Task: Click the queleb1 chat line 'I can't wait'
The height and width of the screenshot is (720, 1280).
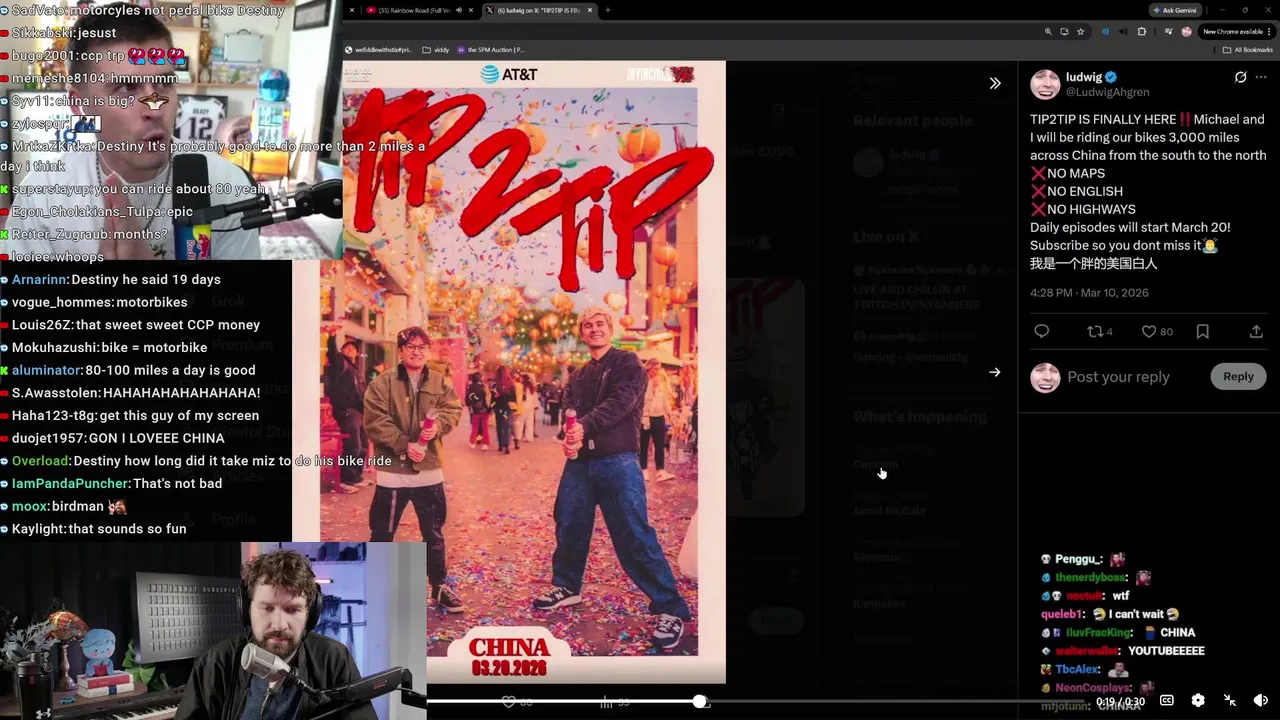Action: (1111, 614)
